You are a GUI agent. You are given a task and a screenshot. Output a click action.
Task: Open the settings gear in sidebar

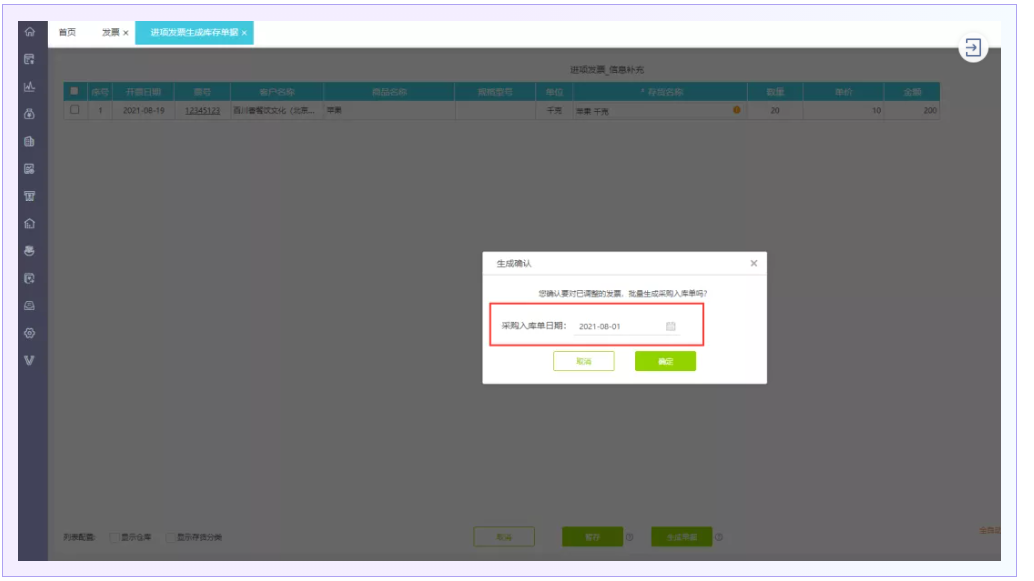30,333
